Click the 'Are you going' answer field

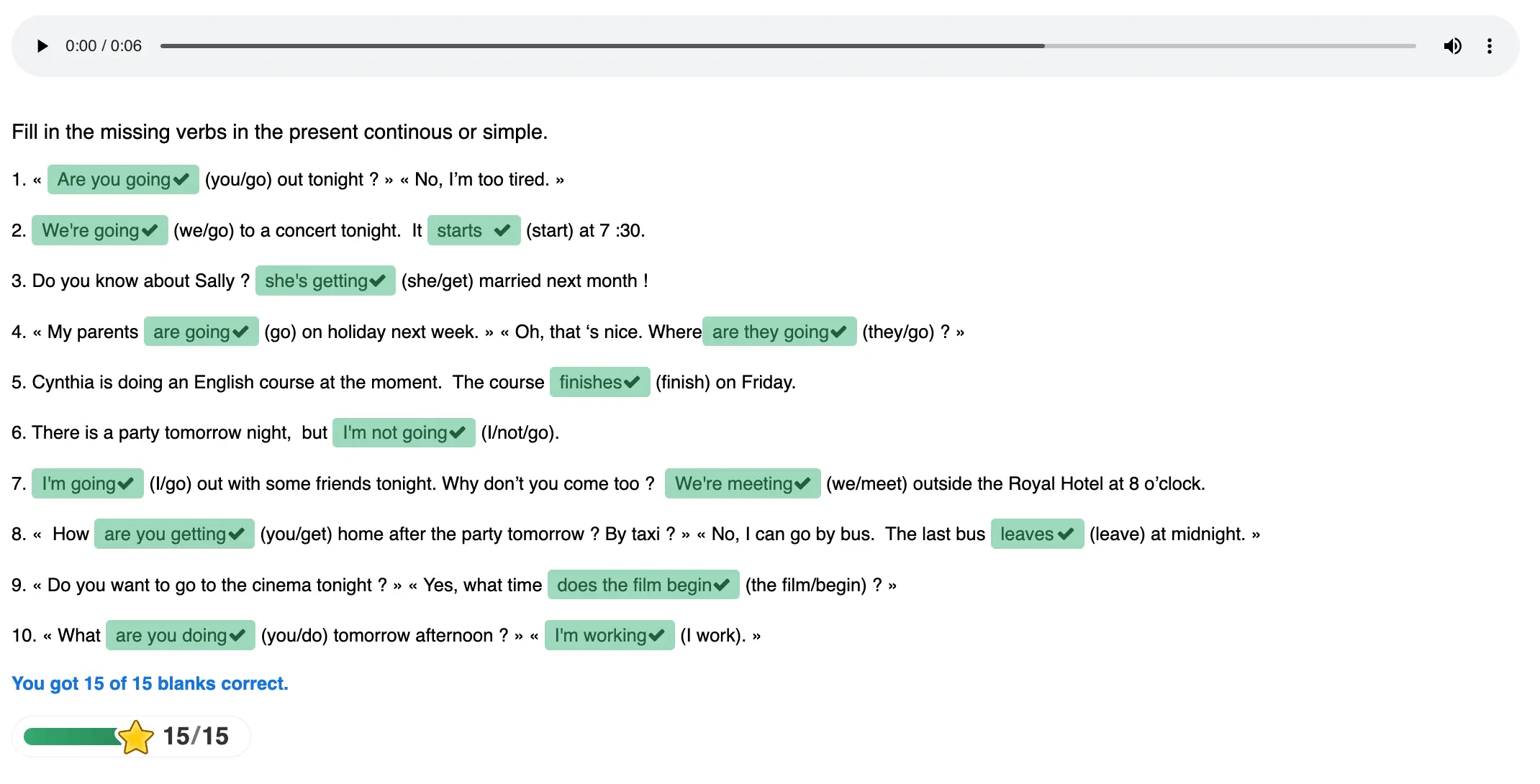click(x=114, y=179)
